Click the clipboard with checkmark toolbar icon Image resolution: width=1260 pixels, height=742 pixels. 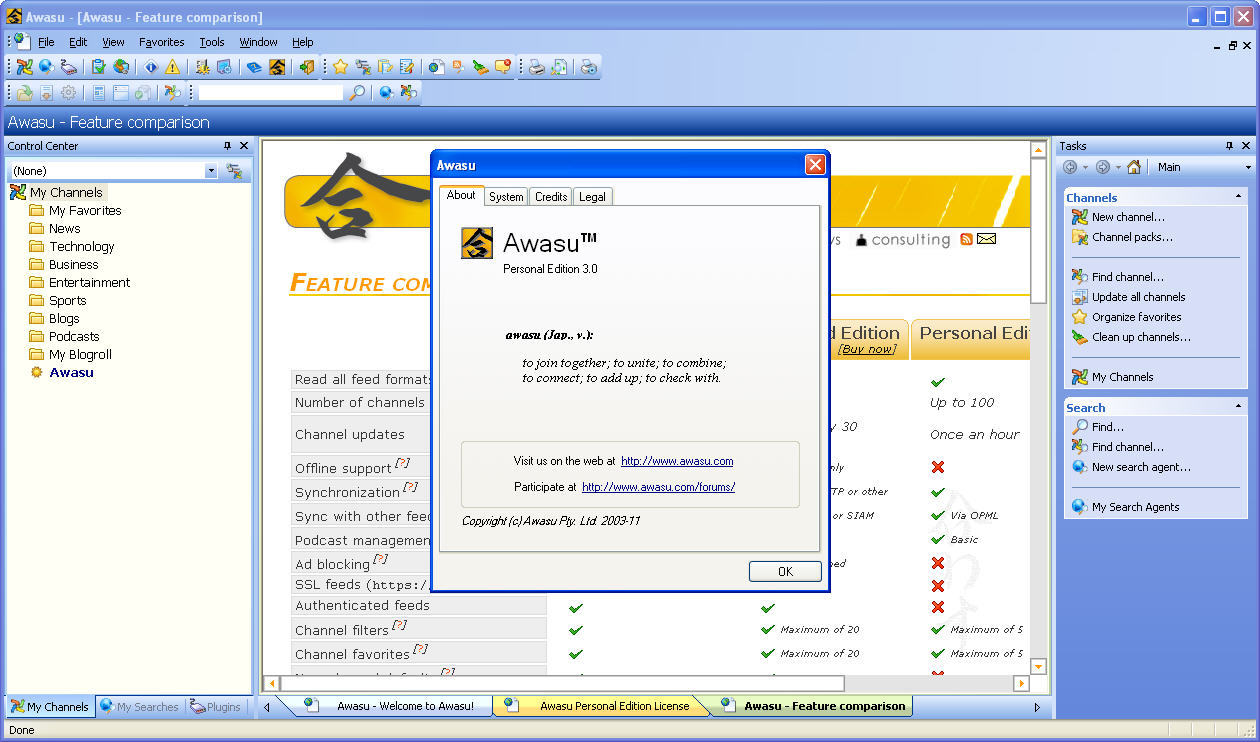(99, 67)
